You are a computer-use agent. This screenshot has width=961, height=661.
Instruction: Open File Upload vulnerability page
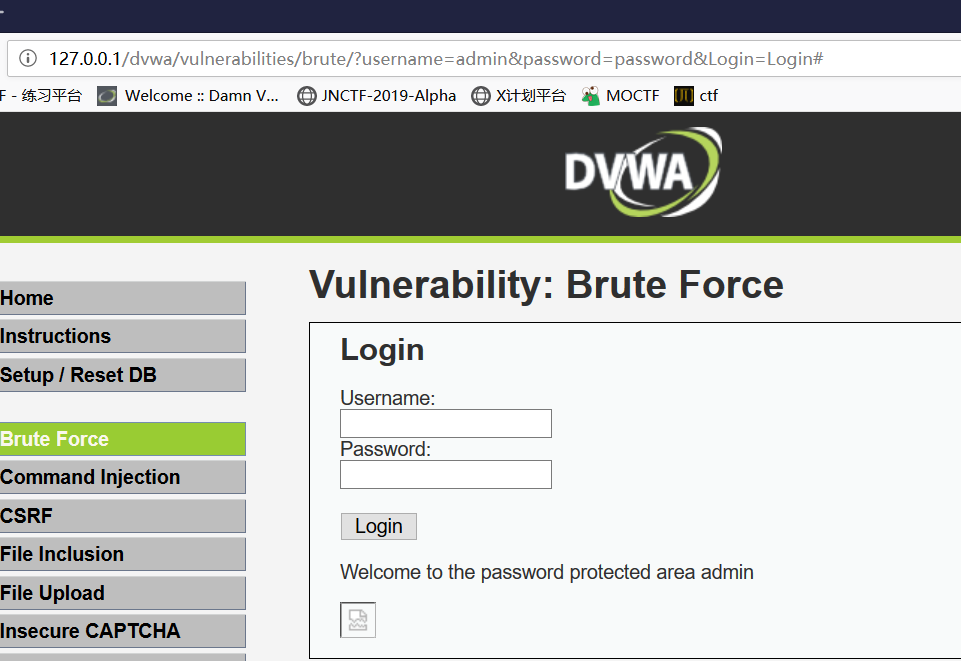point(122,593)
